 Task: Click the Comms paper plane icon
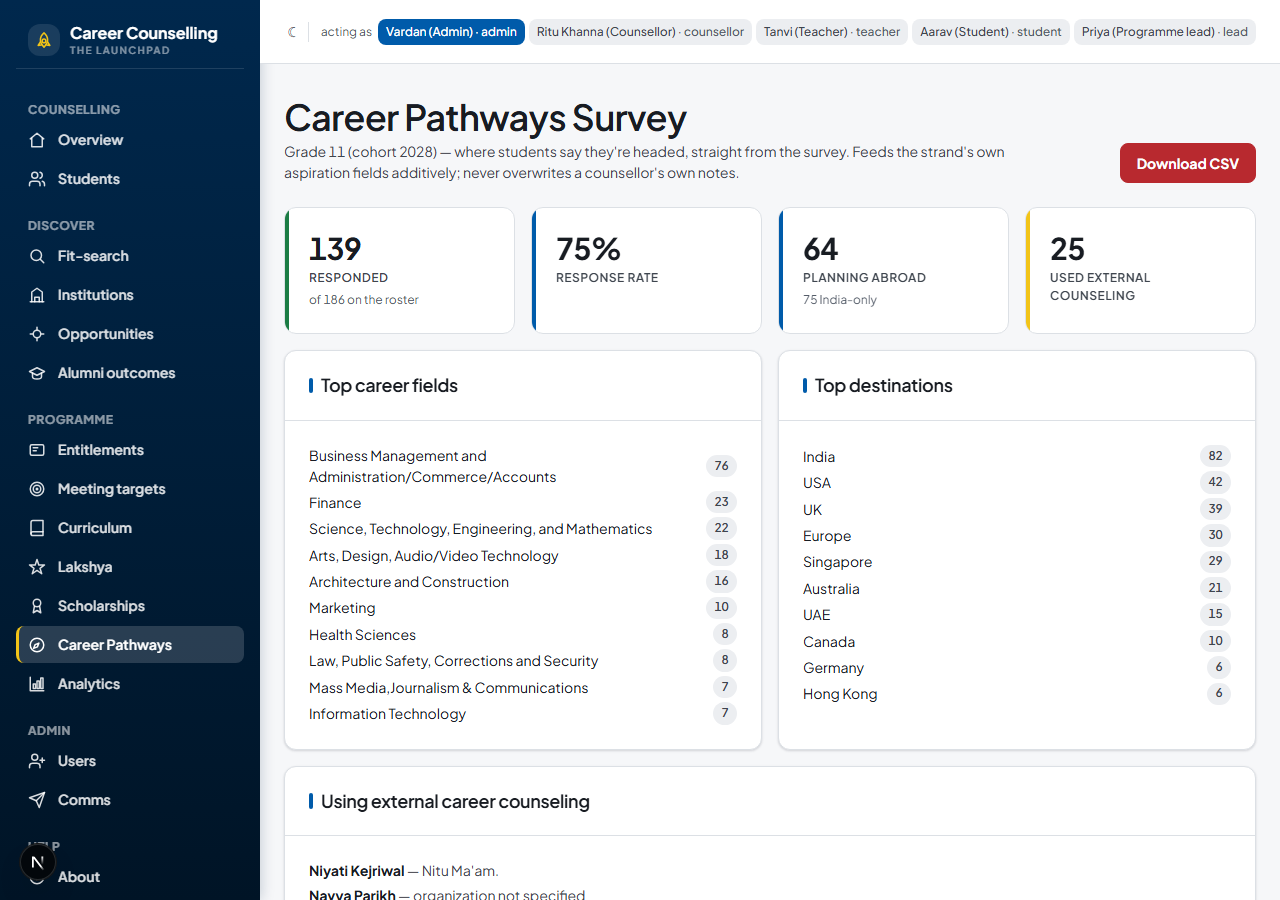tap(37, 800)
